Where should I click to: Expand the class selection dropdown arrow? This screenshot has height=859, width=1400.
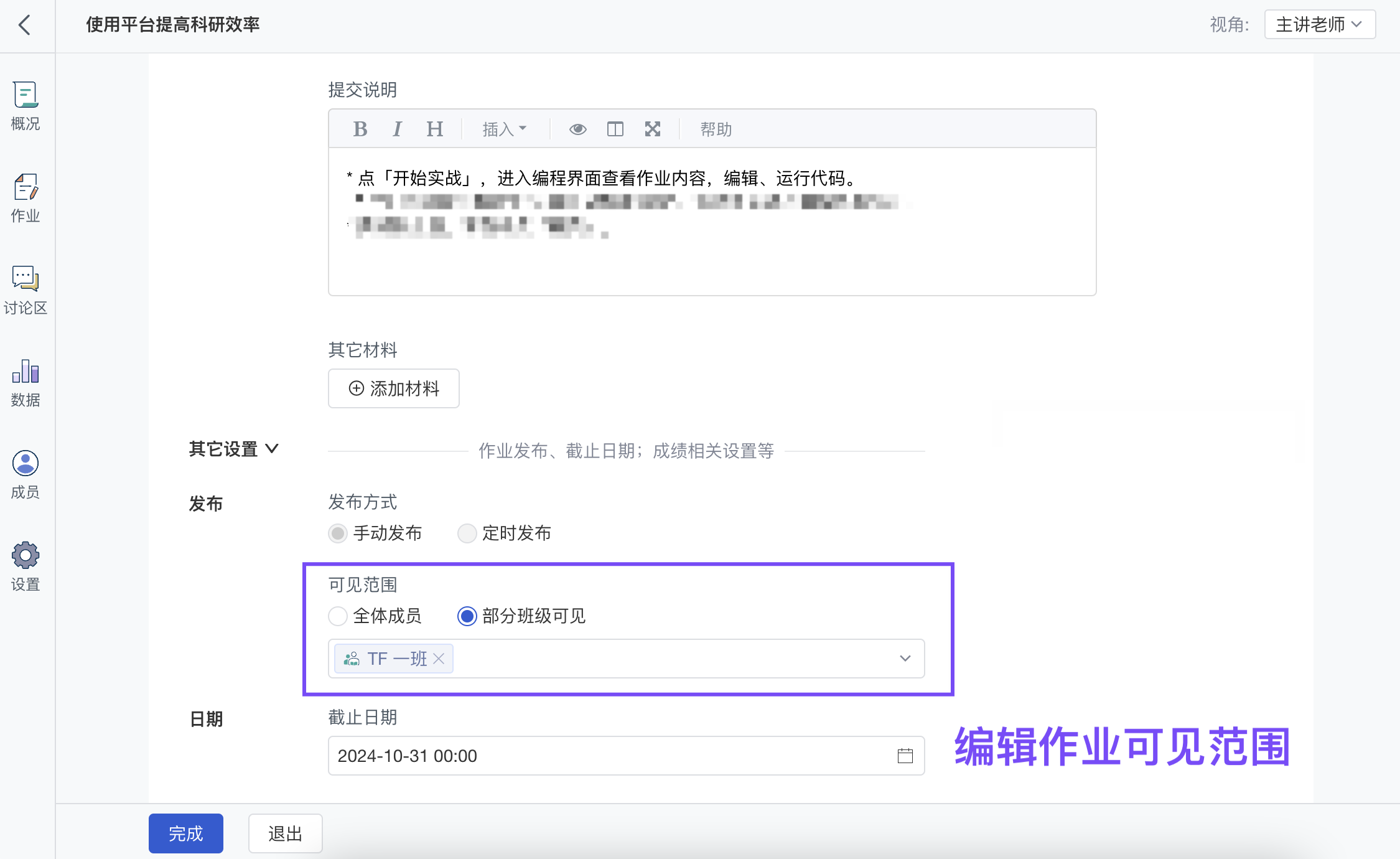905,659
